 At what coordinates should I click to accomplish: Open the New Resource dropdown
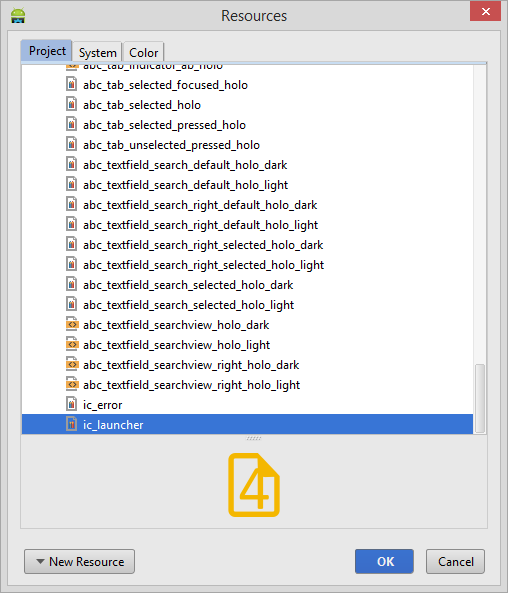tap(79, 562)
